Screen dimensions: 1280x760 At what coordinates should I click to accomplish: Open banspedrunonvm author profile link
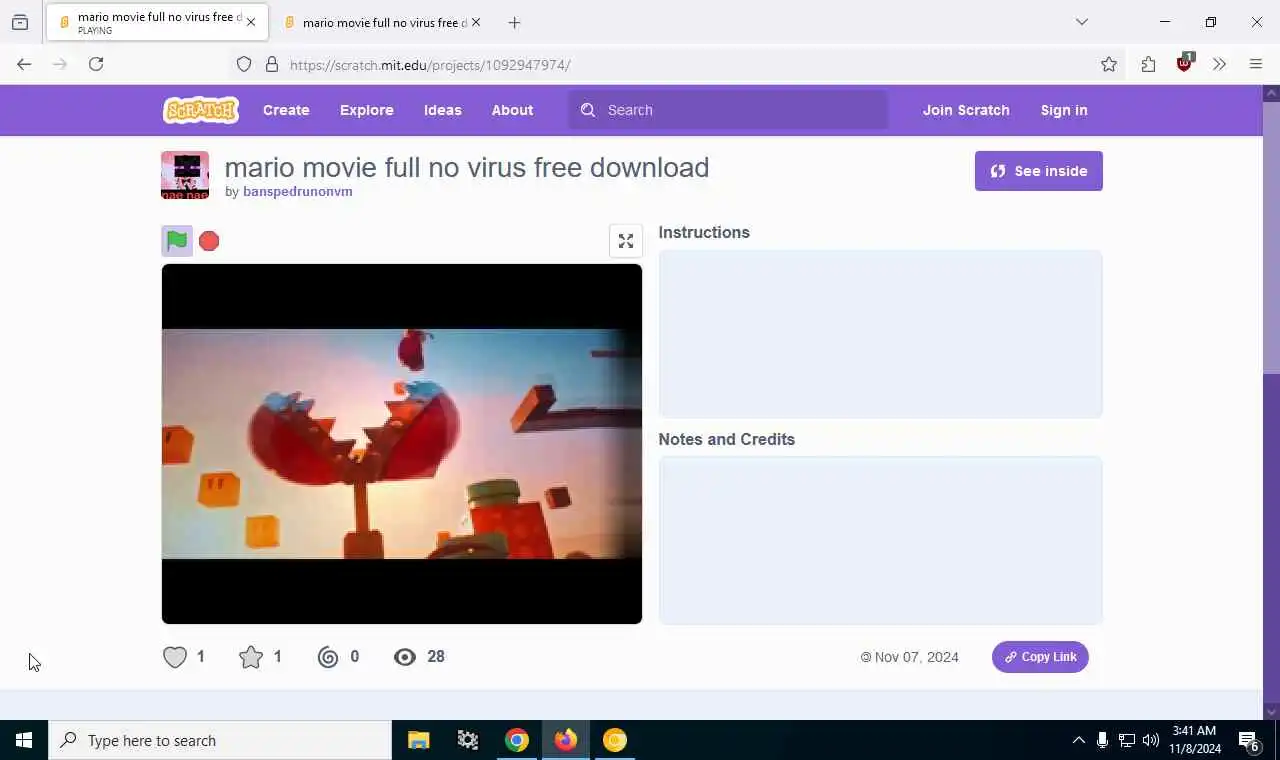[x=298, y=192]
